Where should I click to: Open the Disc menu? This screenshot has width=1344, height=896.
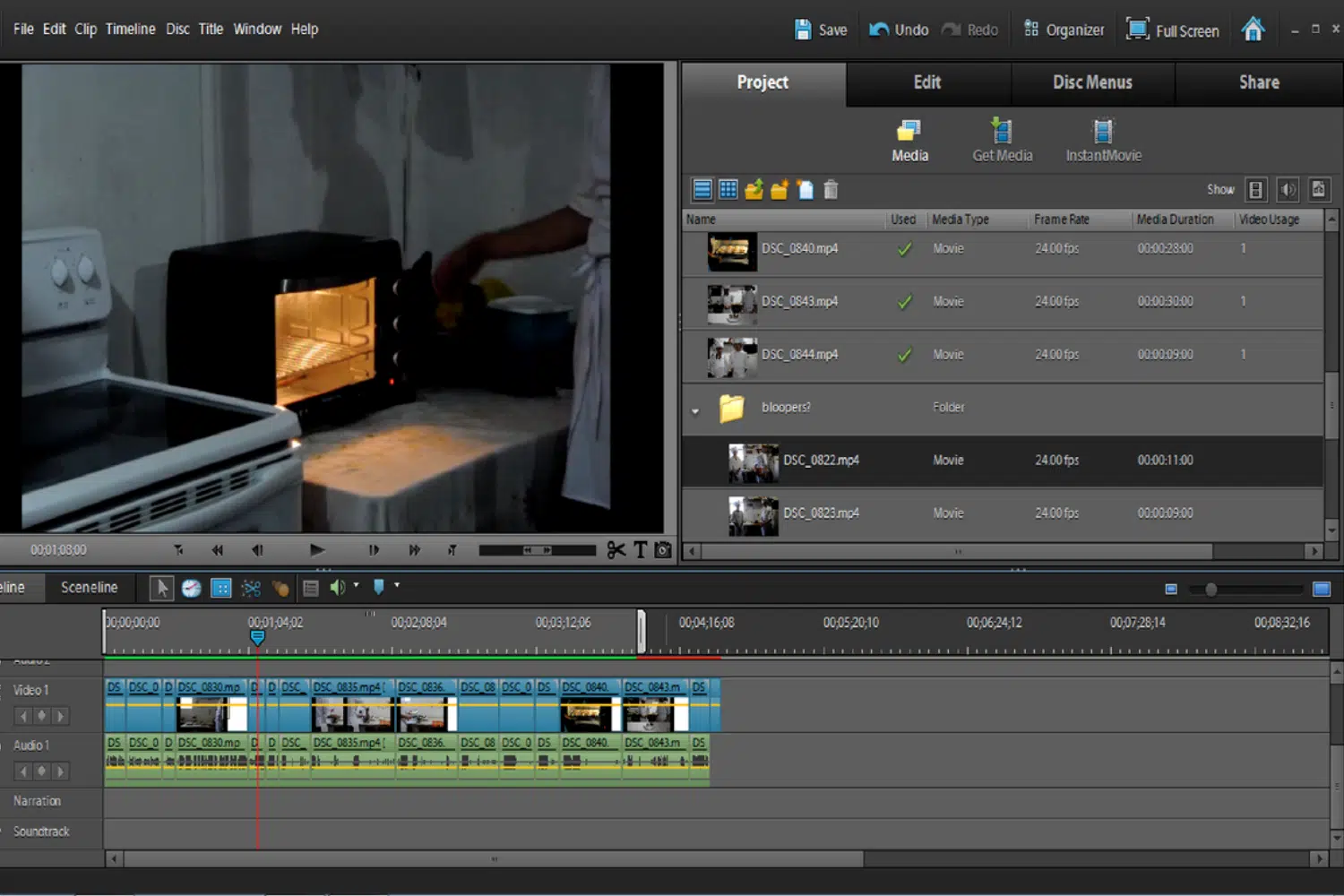pyautogui.click(x=177, y=29)
